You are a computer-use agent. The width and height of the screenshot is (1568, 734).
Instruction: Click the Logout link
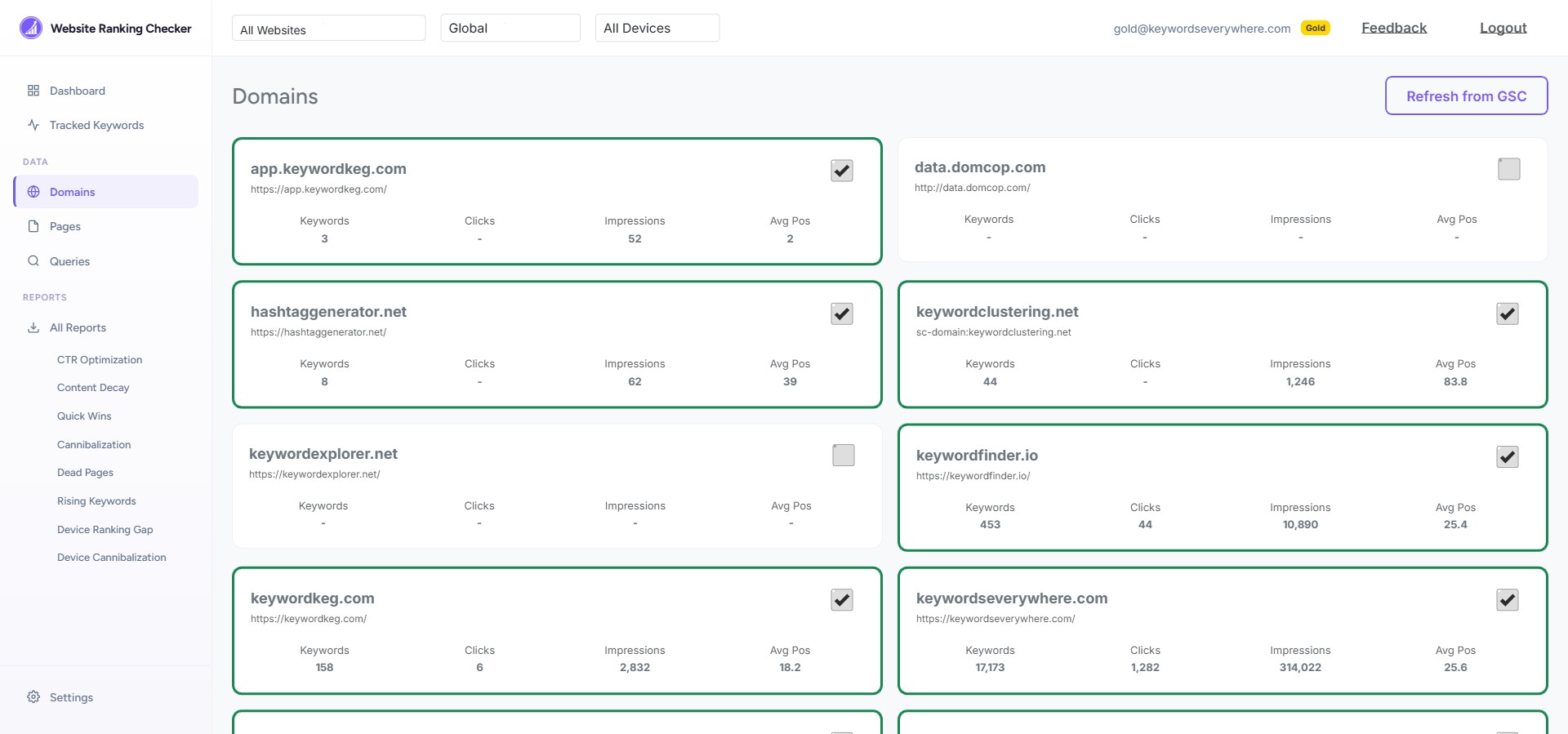click(1503, 28)
